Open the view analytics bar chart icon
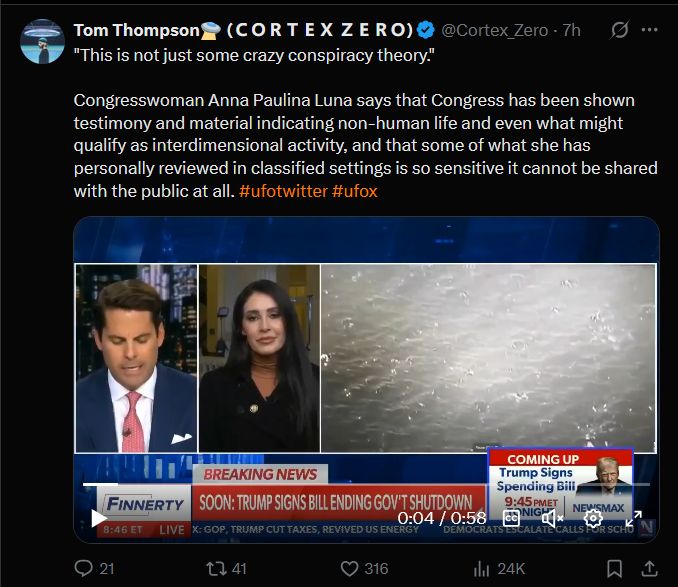Image resolution: width=678 pixels, height=587 pixels. click(481, 569)
